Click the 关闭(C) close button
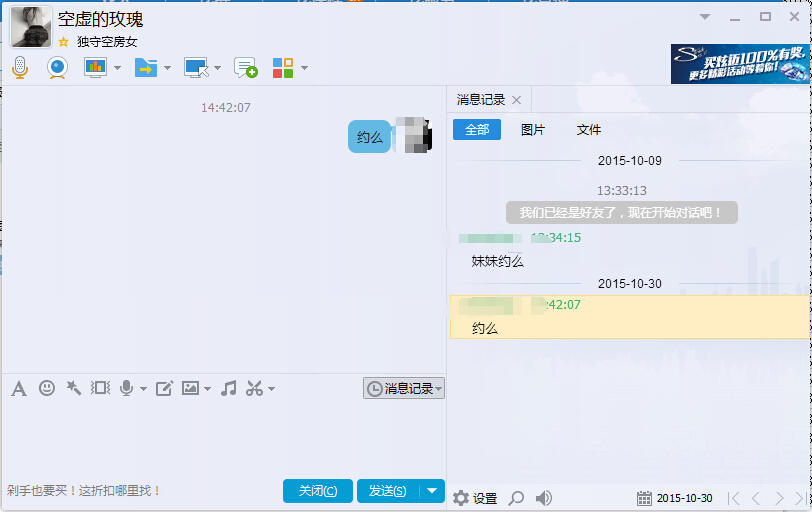 coord(317,490)
